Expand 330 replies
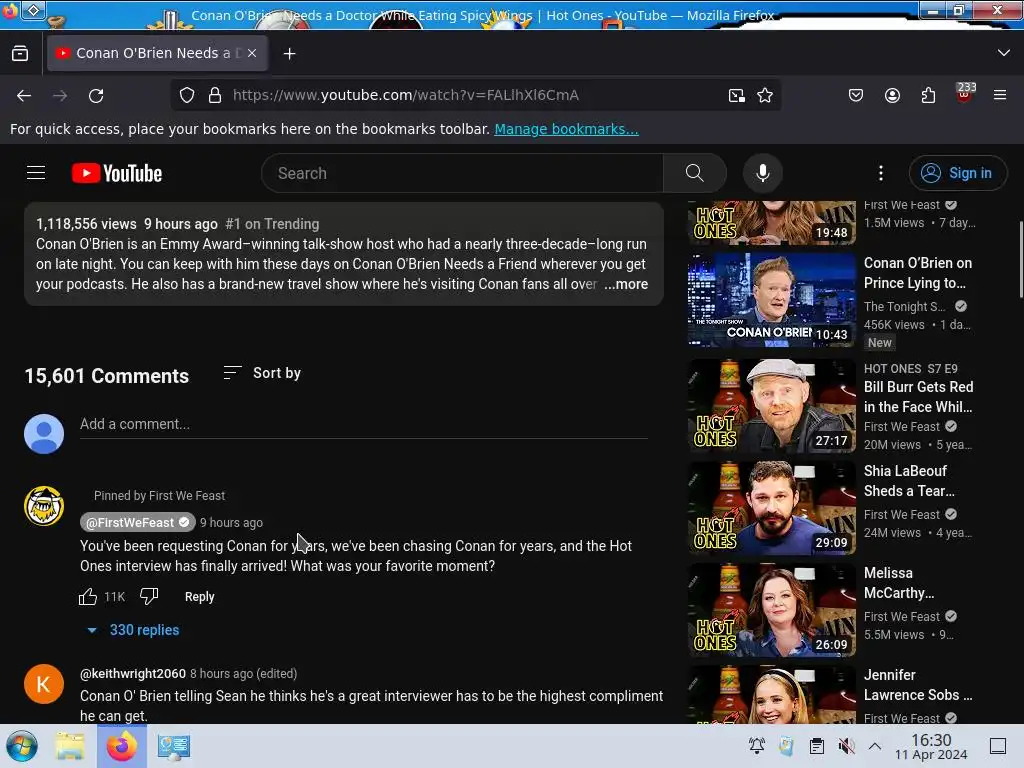 pyautogui.click(x=133, y=630)
